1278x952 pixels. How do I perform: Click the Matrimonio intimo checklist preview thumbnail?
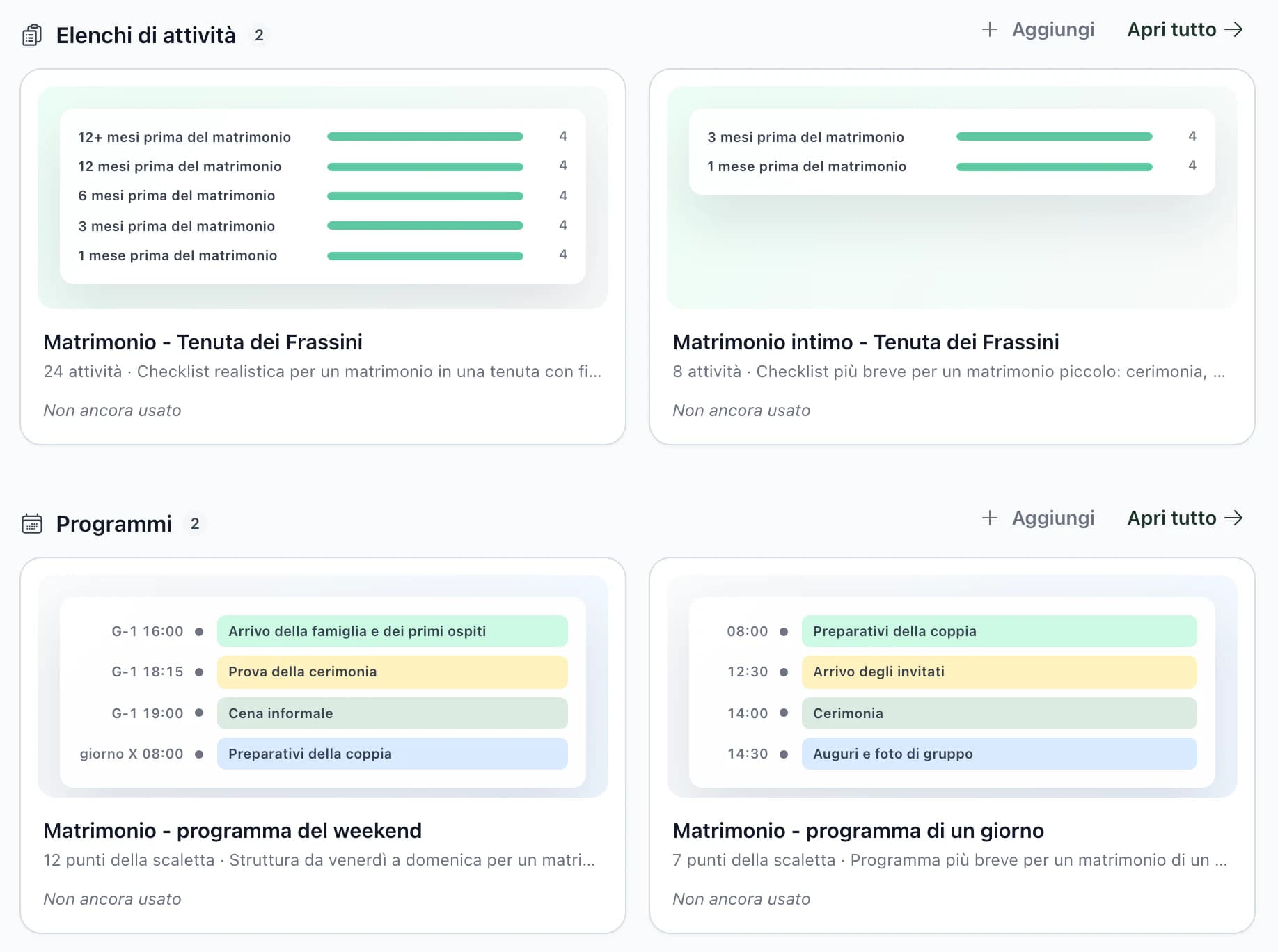tap(952, 198)
